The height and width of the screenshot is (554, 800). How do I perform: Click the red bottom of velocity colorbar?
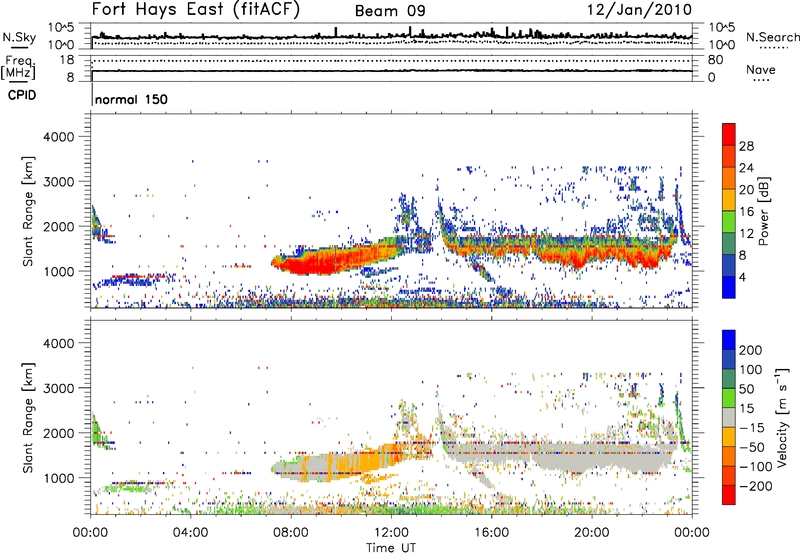pyautogui.click(x=729, y=495)
